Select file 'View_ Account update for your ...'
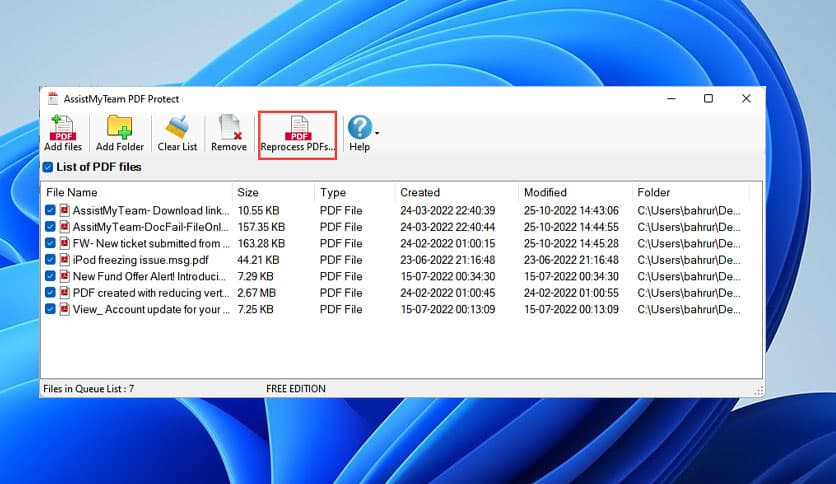 pos(151,310)
